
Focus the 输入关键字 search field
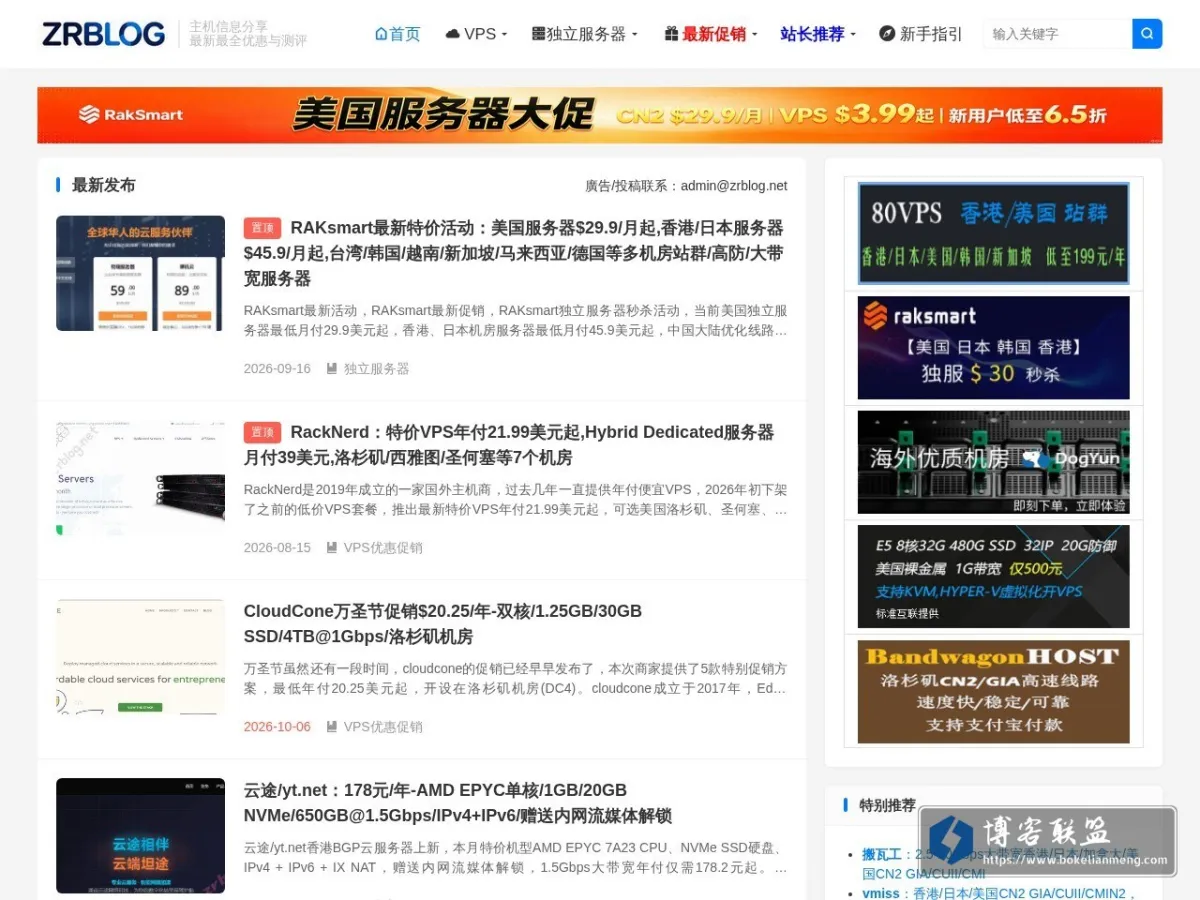coord(1057,34)
